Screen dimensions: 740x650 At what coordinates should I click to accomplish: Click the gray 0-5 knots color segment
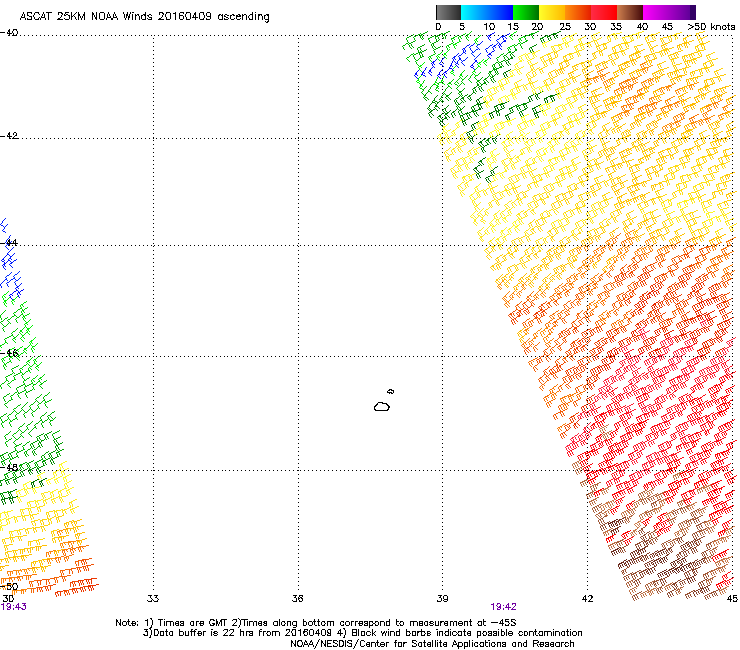(x=448, y=12)
